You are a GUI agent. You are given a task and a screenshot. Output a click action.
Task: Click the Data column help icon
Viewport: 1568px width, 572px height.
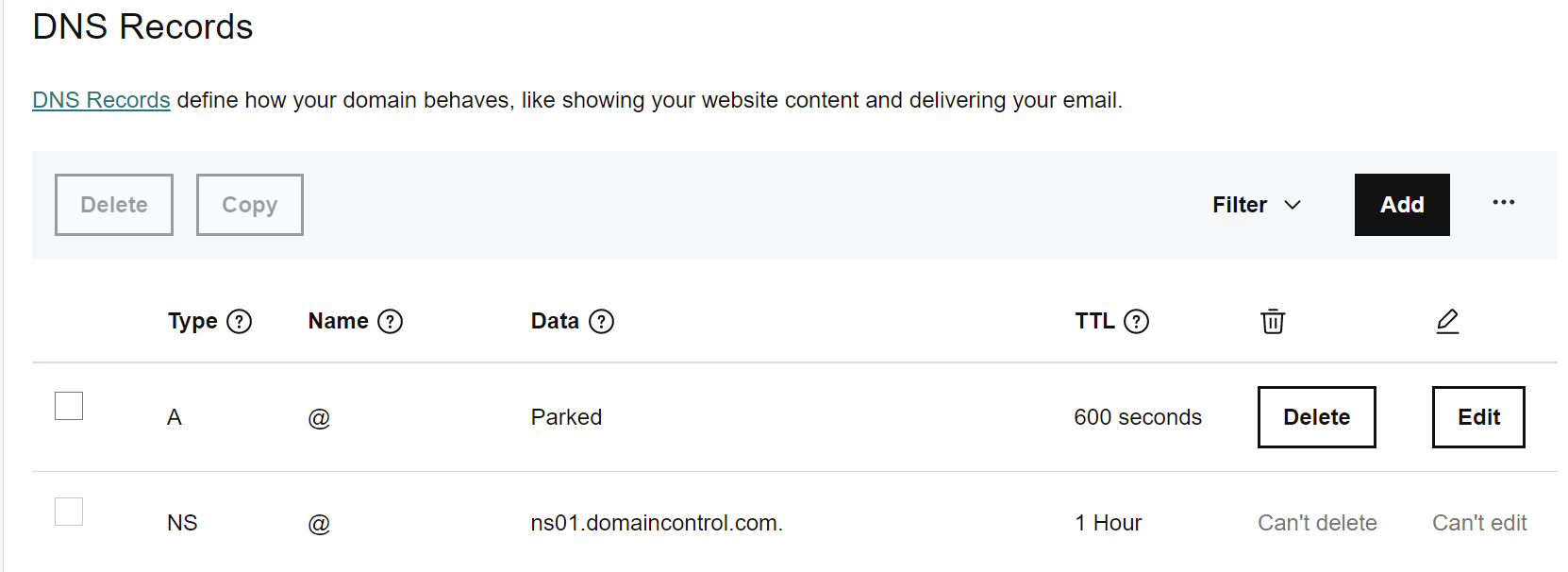[601, 322]
